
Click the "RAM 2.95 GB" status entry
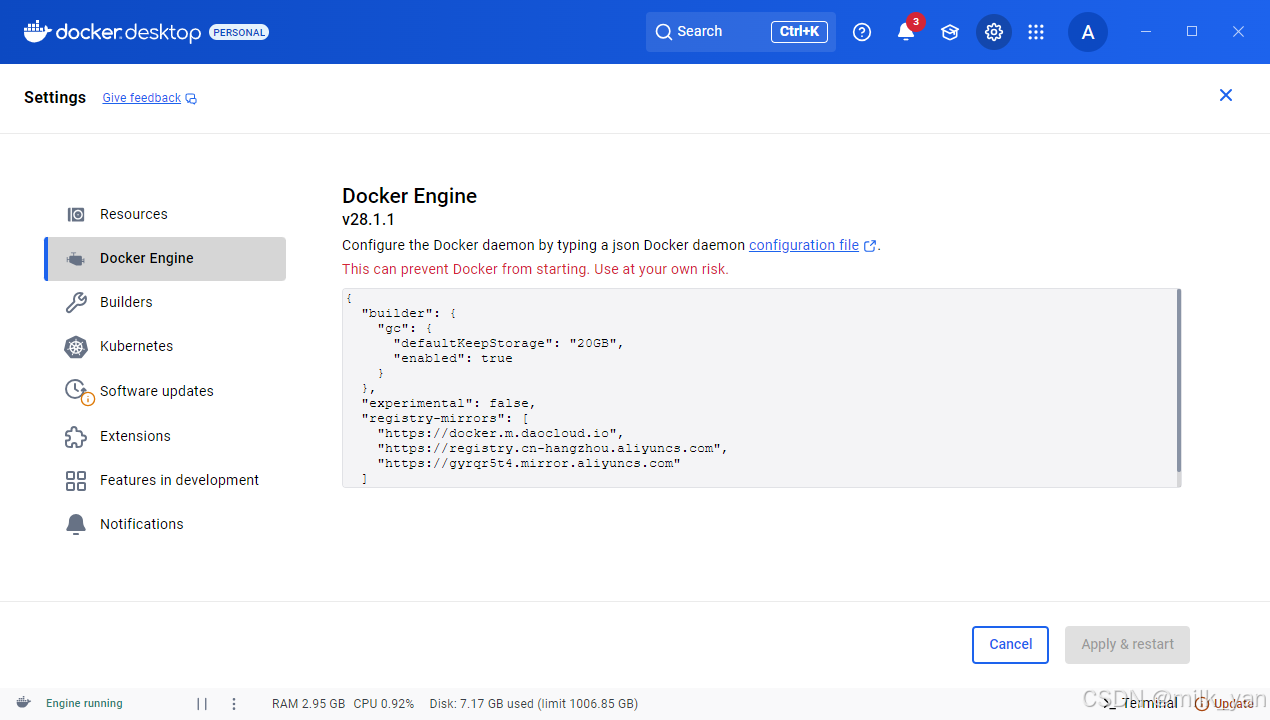pyautogui.click(x=308, y=704)
